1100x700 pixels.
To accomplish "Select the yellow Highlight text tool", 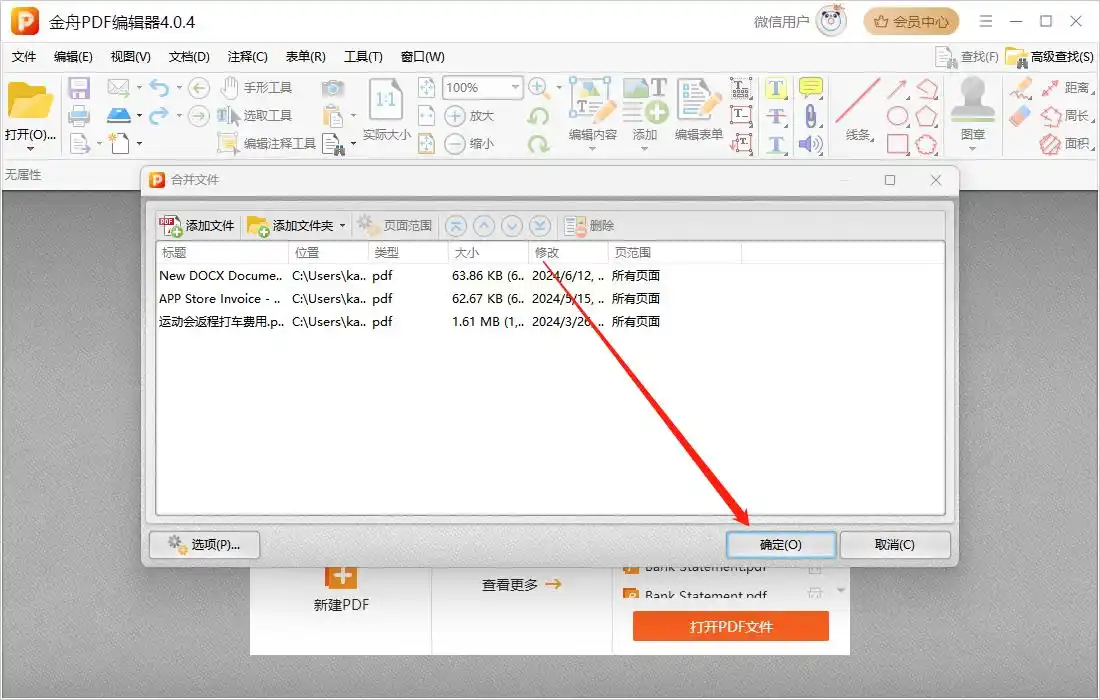I will 775,88.
